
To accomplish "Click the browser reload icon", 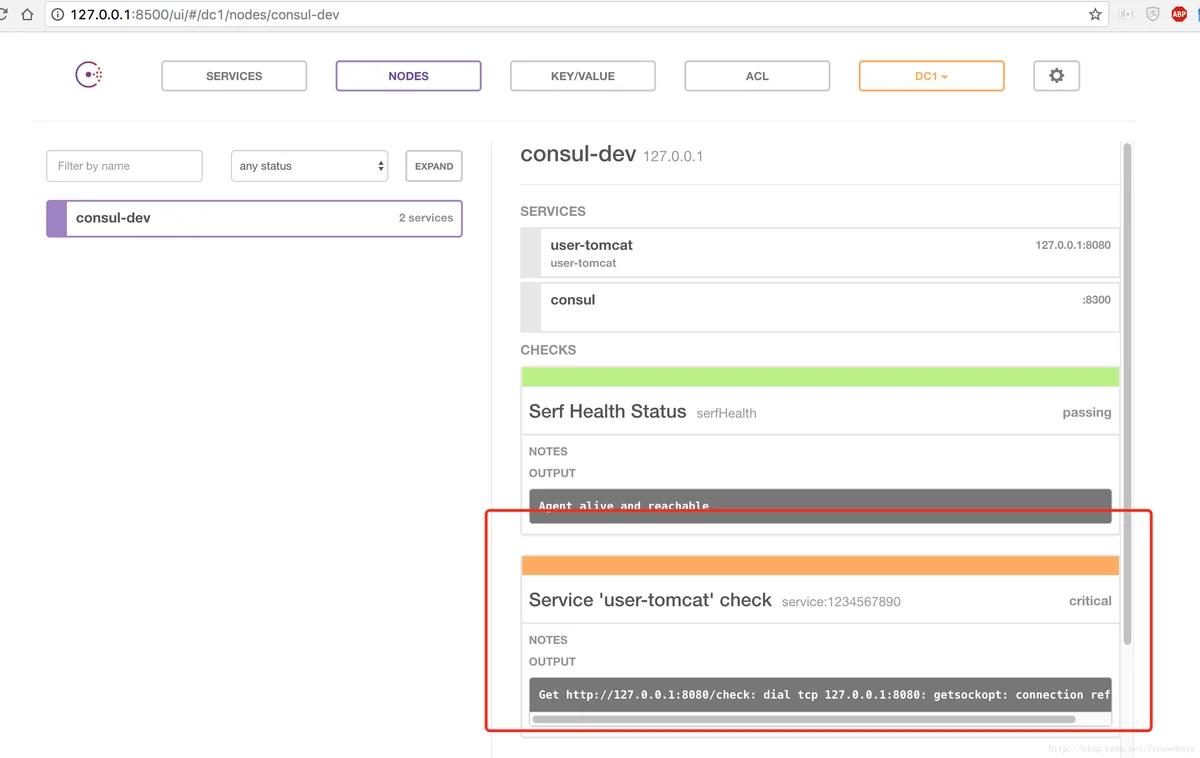I will [4, 15].
